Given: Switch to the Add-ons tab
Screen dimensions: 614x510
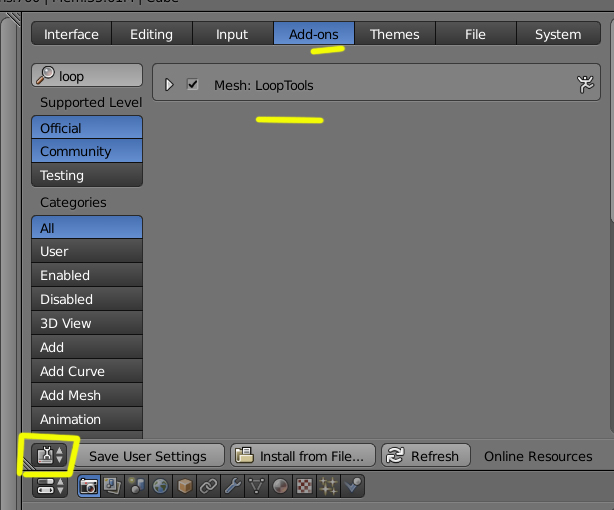Looking at the screenshot, I should 314,34.
